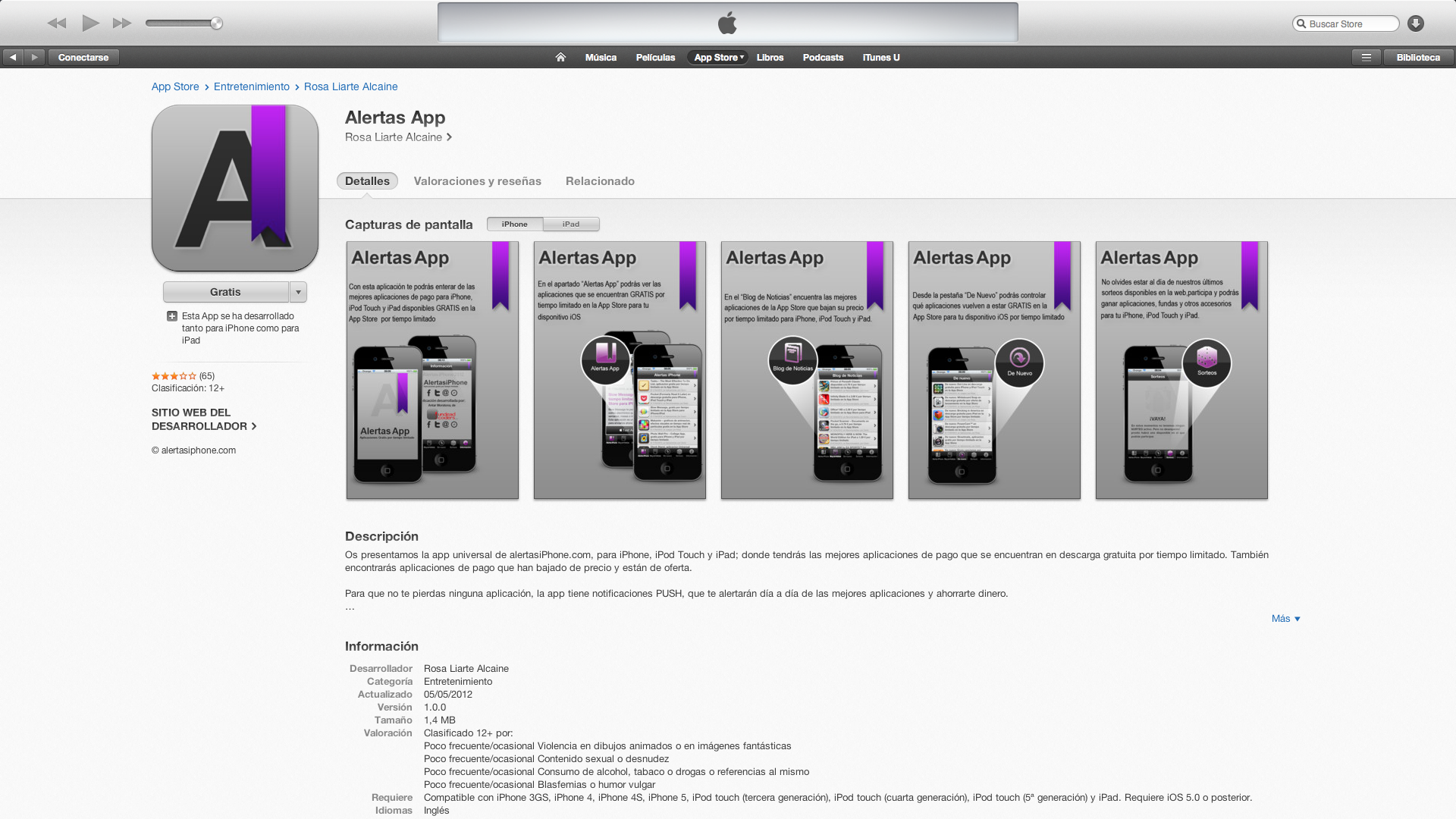
Task: Click the Entretenimiento category value
Action: 458,682
